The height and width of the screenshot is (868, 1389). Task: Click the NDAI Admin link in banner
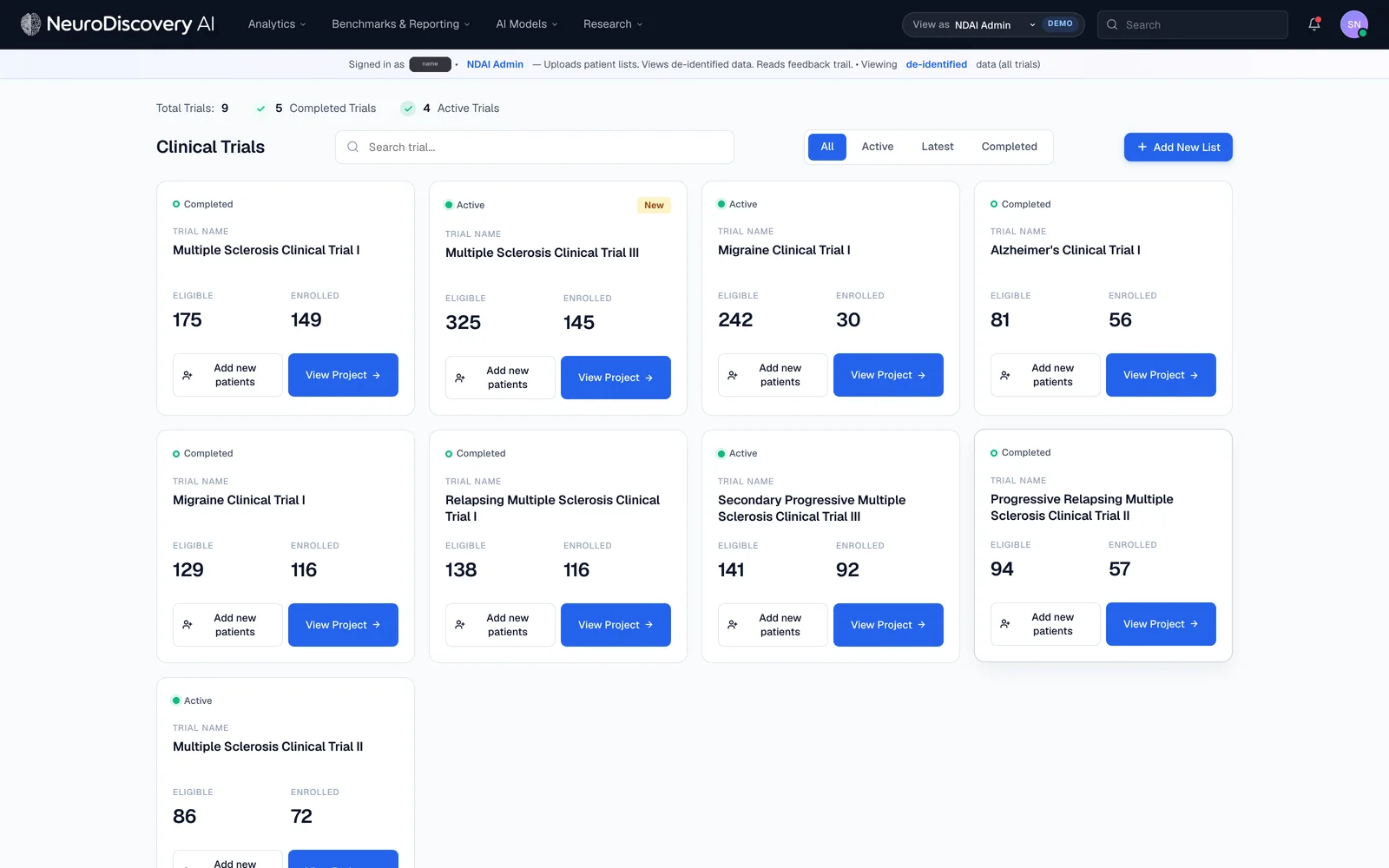click(x=495, y=64)
